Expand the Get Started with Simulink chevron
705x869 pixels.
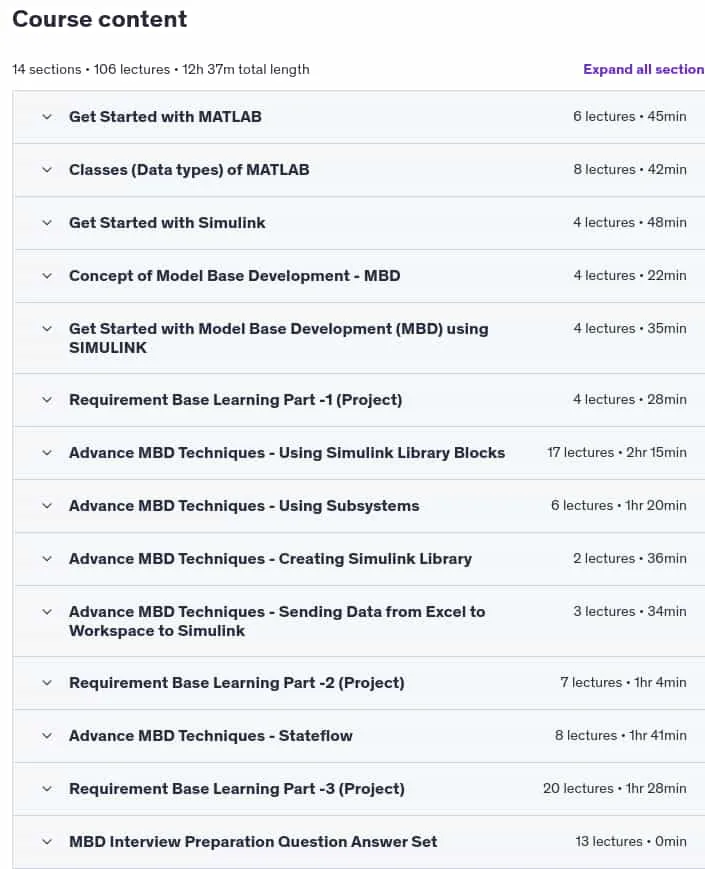(47, 223)
